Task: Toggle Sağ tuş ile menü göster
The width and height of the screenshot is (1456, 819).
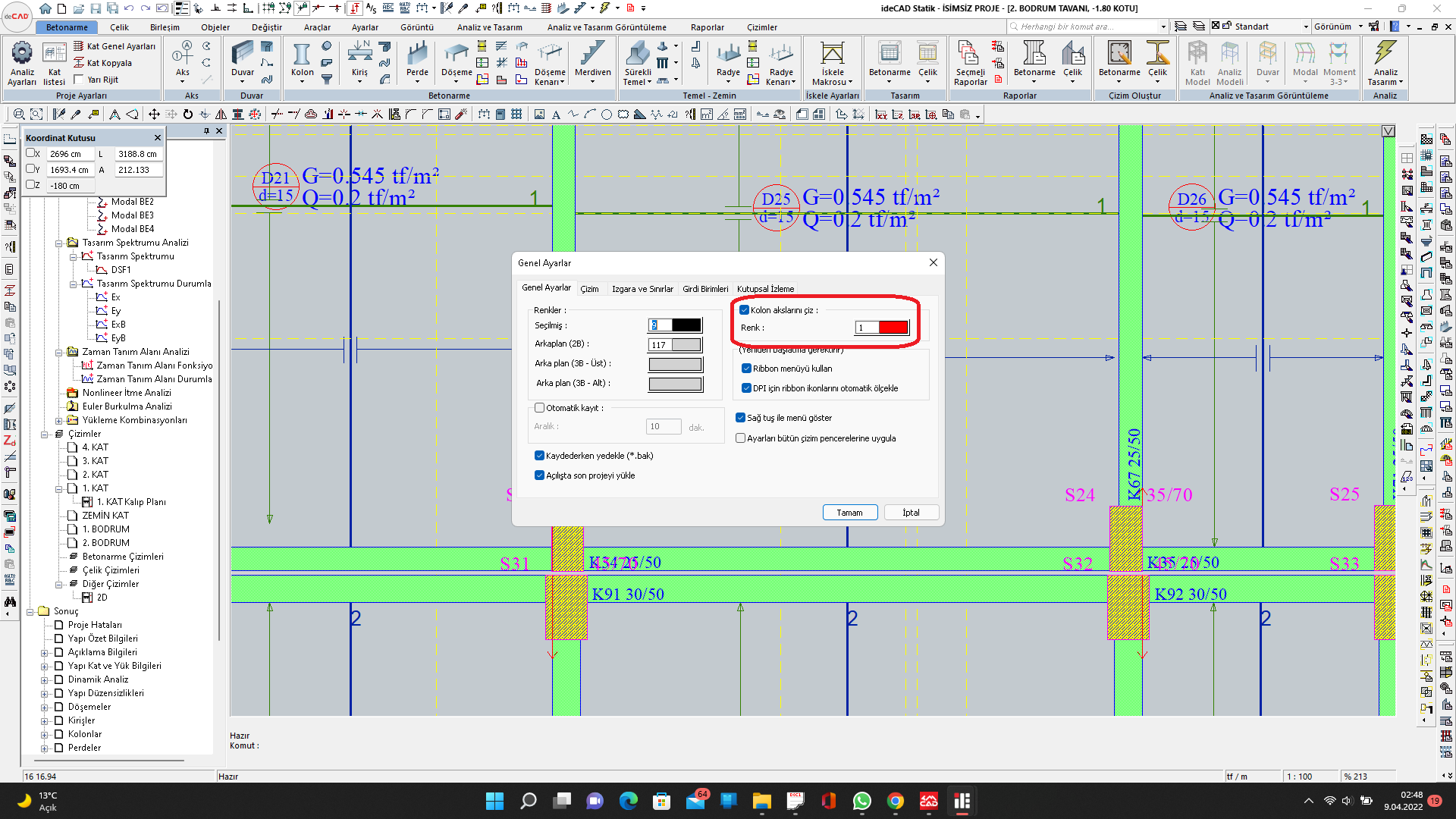Action: coord(740,418)
